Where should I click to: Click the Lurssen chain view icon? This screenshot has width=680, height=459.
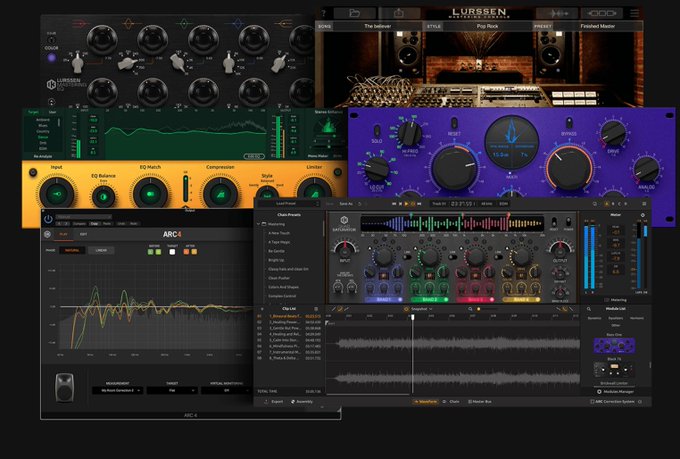point(602,13)
